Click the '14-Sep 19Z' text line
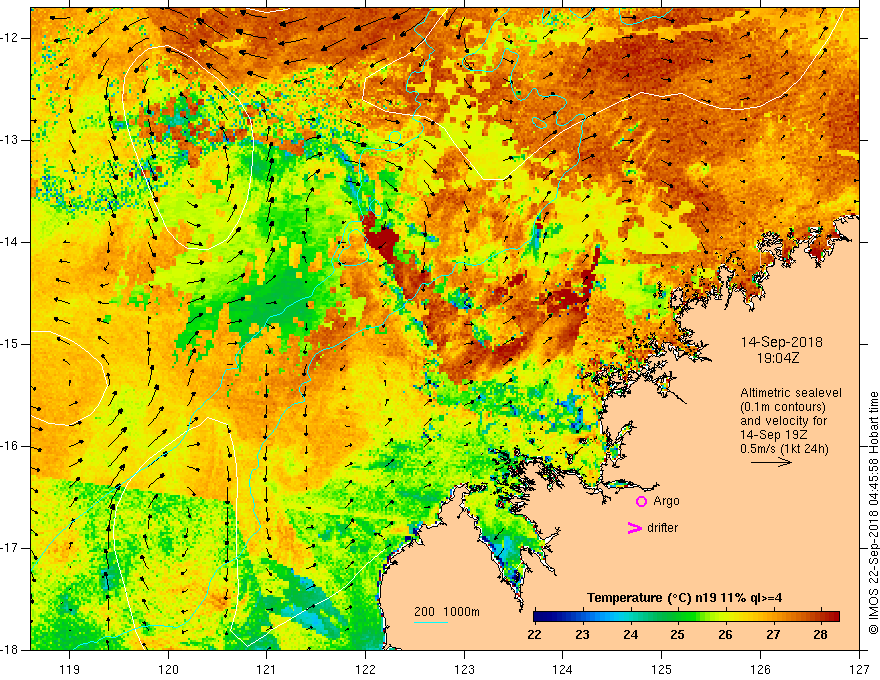The image size is (880, 680). click(x=772, y=435)
